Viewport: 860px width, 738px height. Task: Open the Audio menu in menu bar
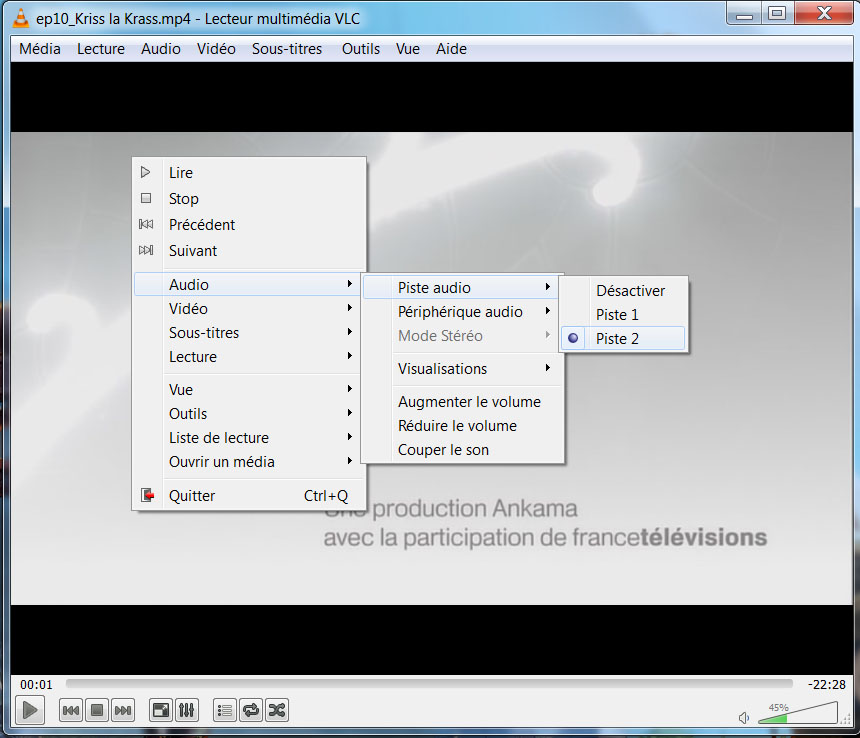pos(161,49)
